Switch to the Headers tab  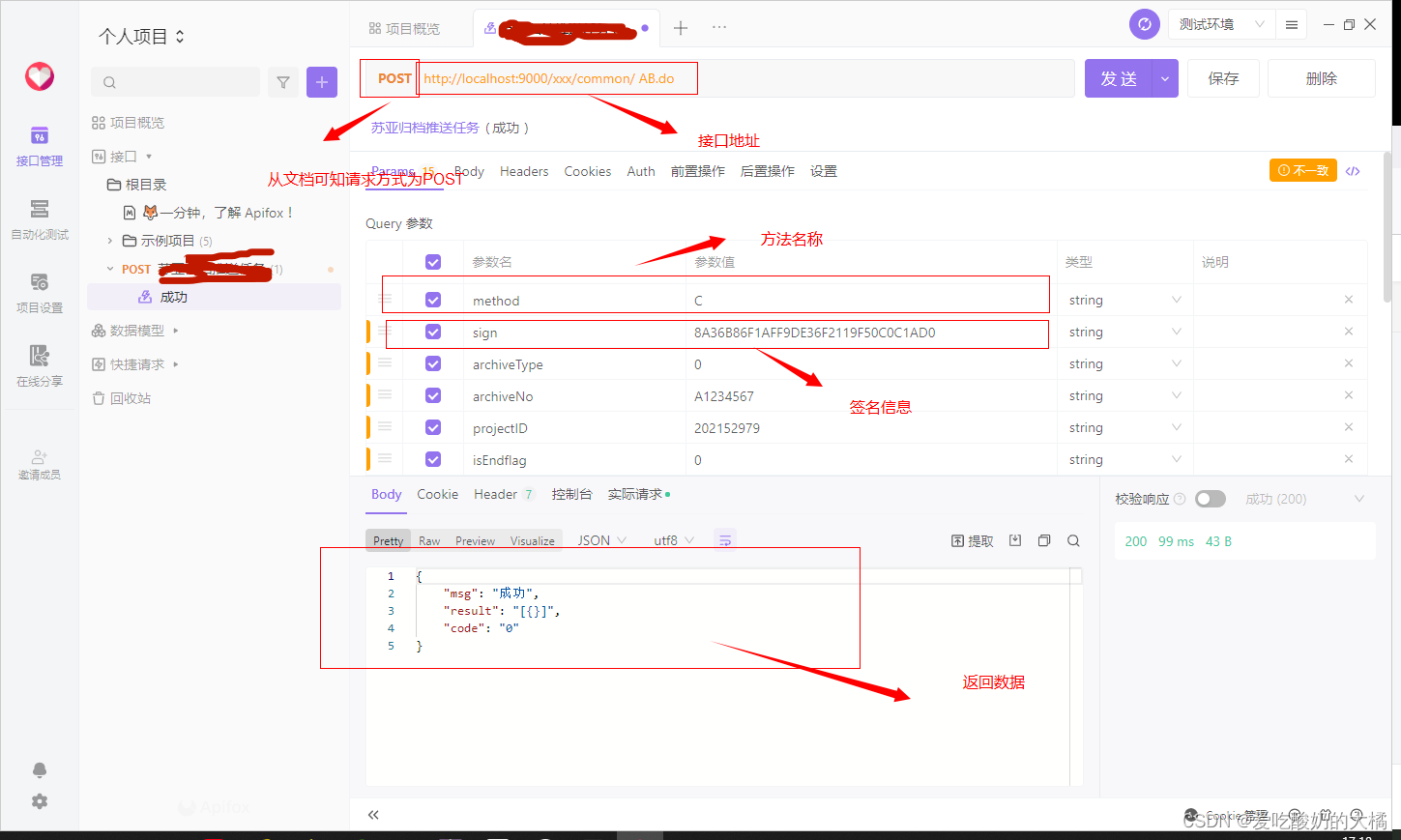click(523, 171)
